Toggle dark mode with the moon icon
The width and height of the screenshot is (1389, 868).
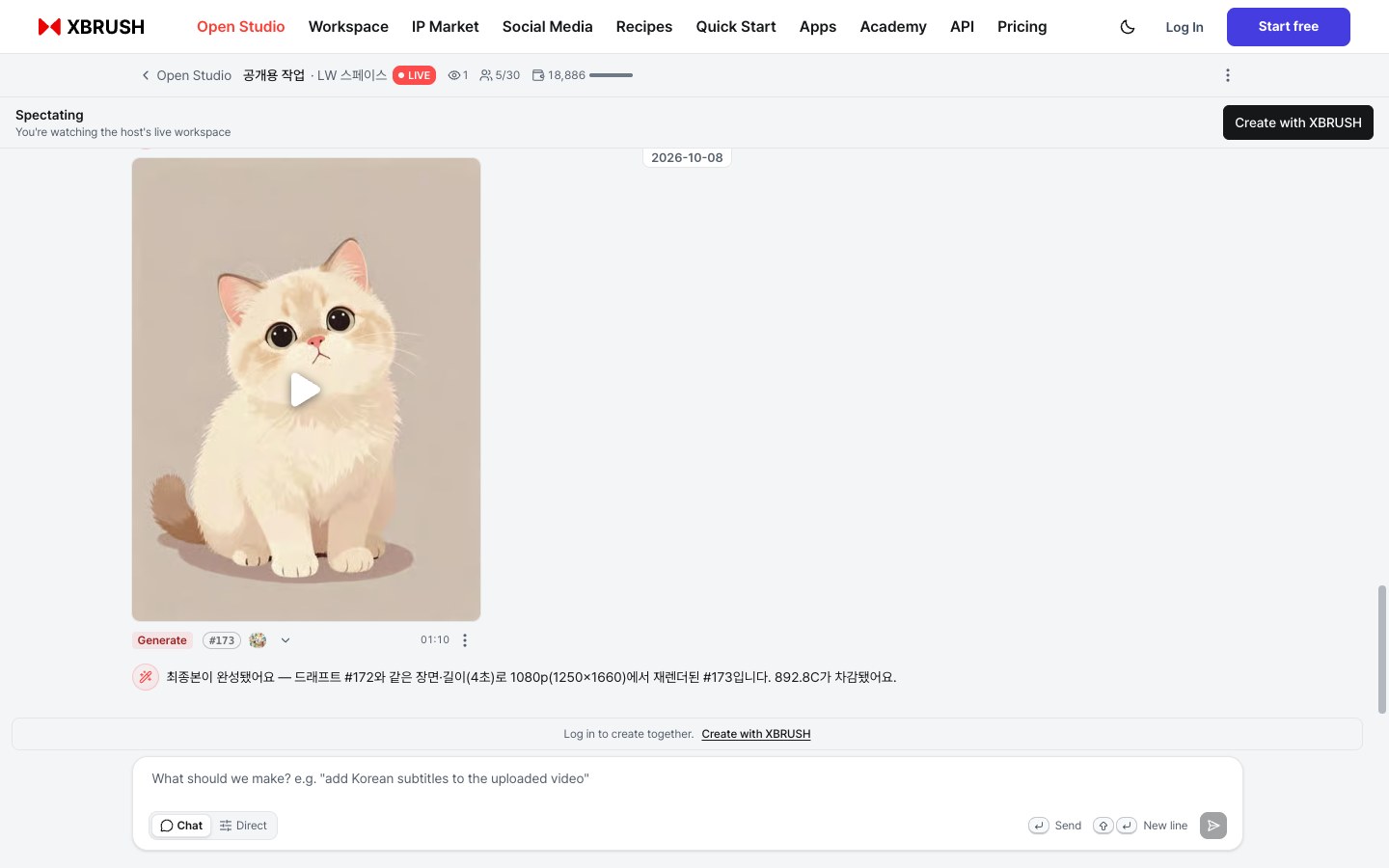point(1128,27)
